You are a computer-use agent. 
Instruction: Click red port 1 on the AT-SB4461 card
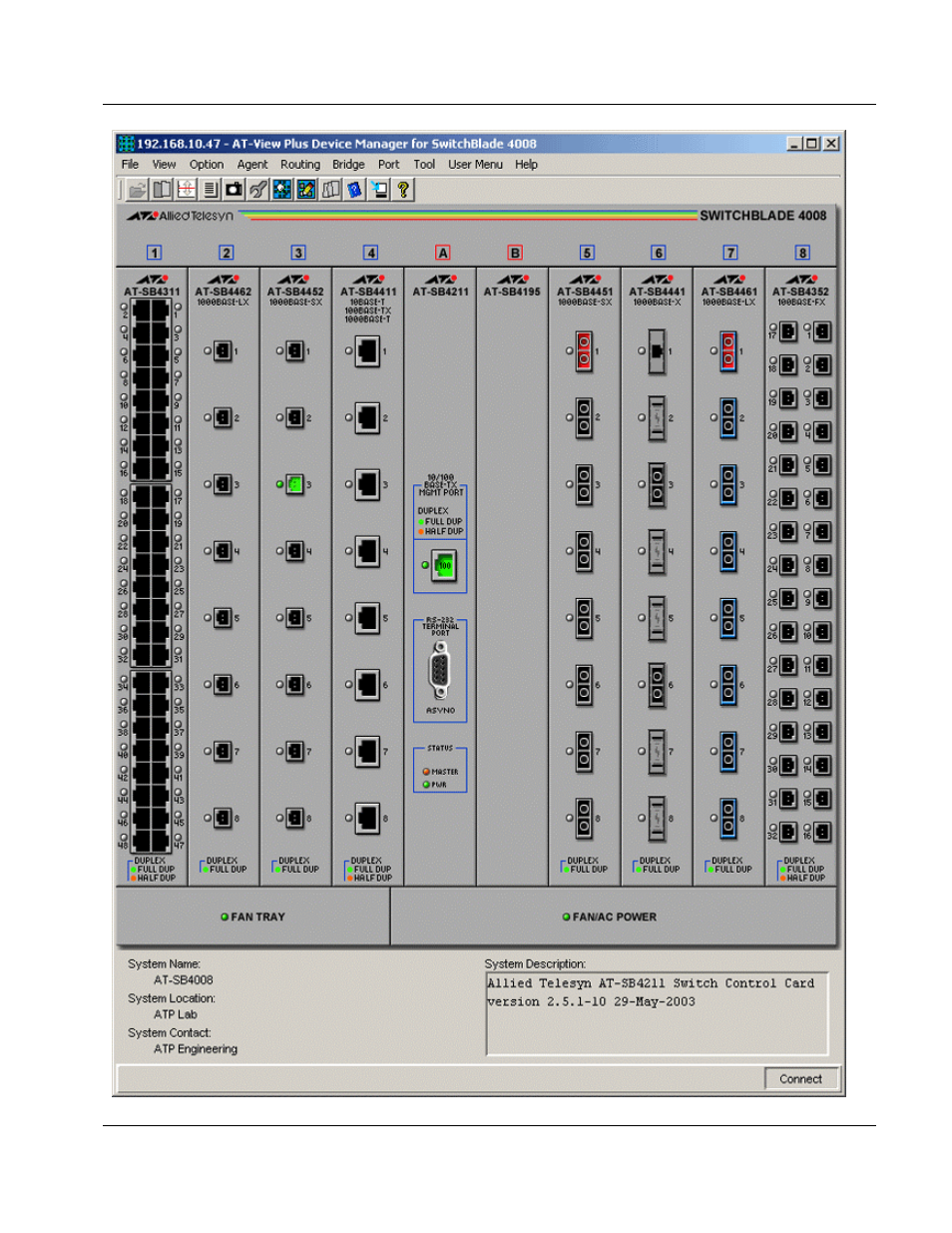pos(728,351)
